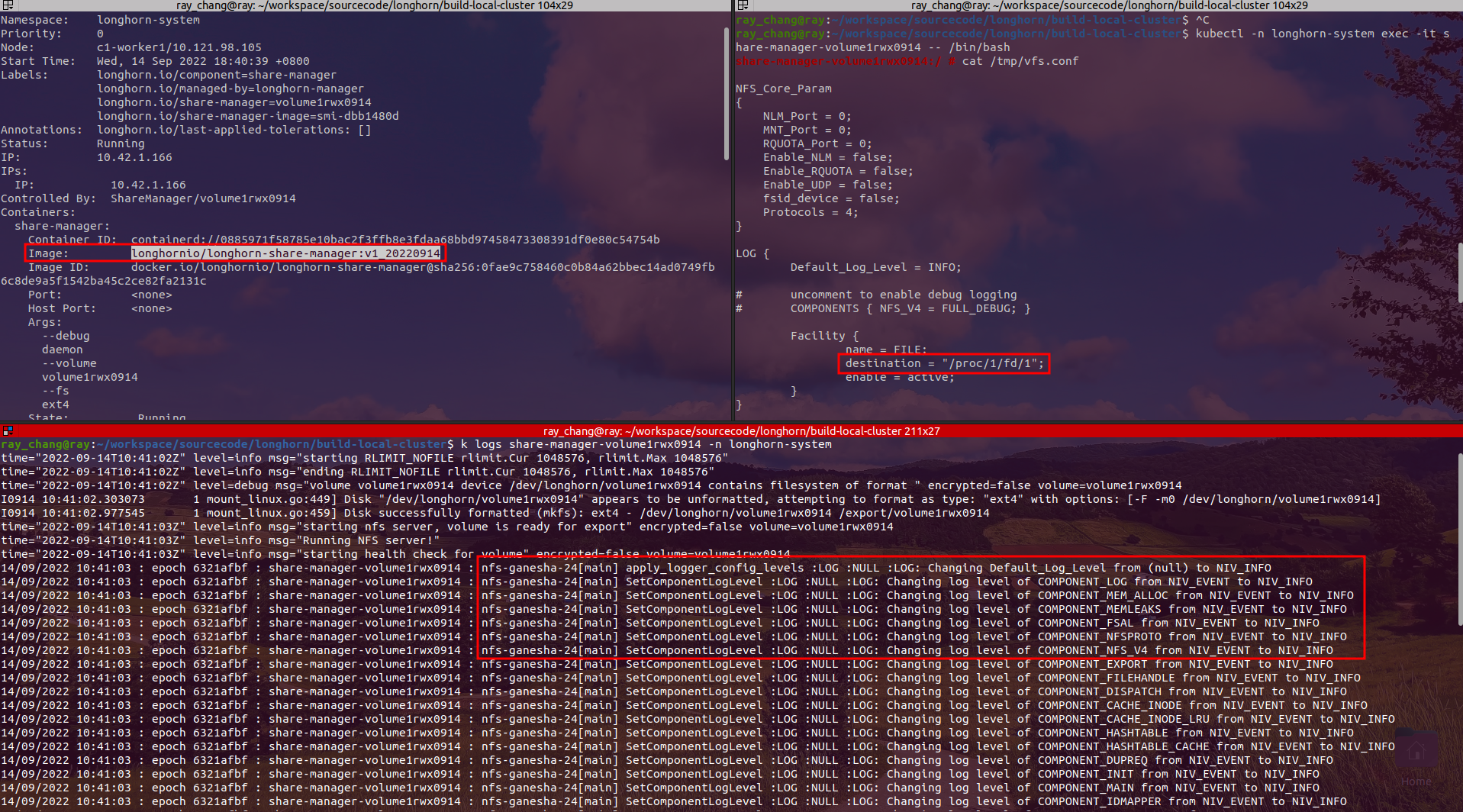Image resolution: width=1463 pixels, height=812 pixels.
Task: Click 'COMPONENT_CACHE_INODE_LRU' in the logs
Action: (1123, 719)
